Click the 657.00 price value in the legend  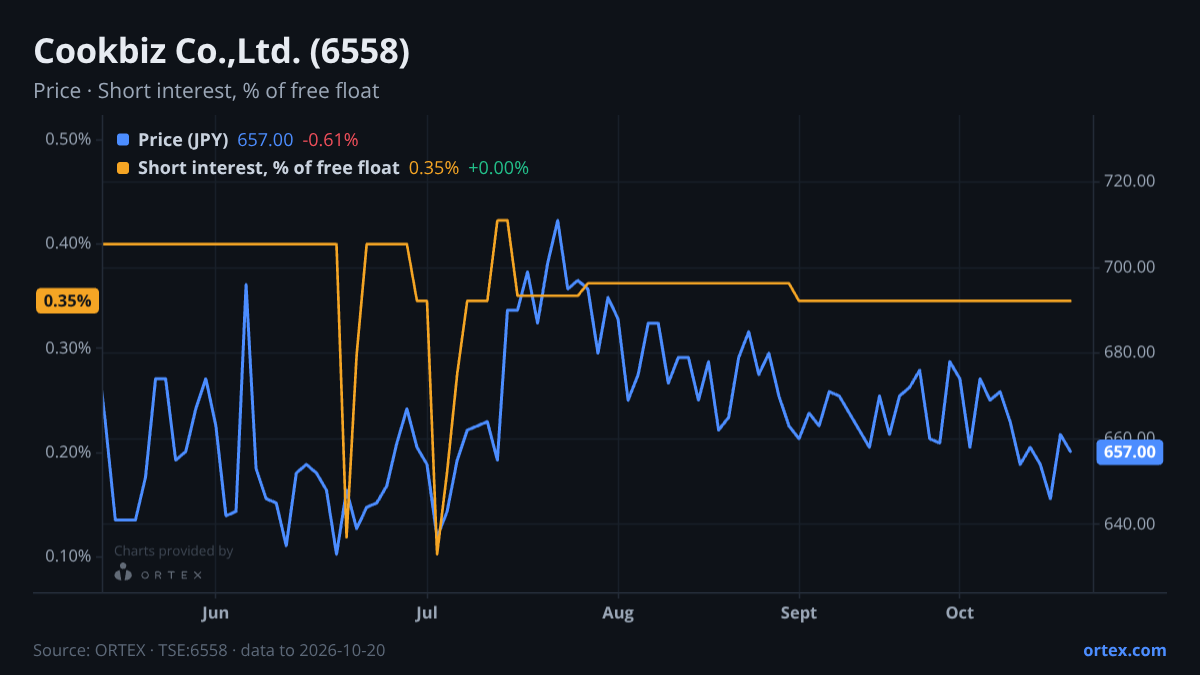(x=265, y=140)
